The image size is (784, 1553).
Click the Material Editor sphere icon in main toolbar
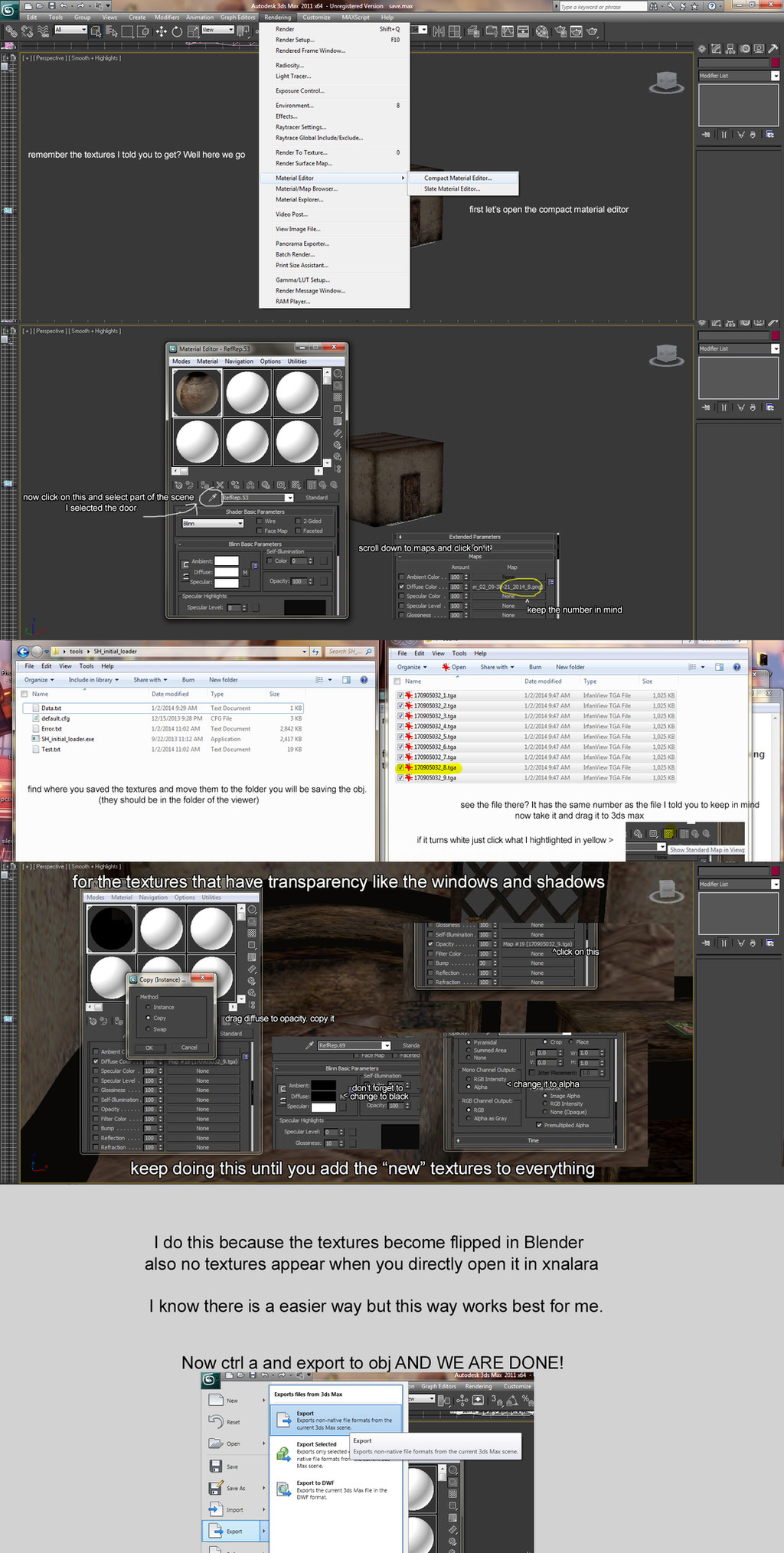click(542, 31)
